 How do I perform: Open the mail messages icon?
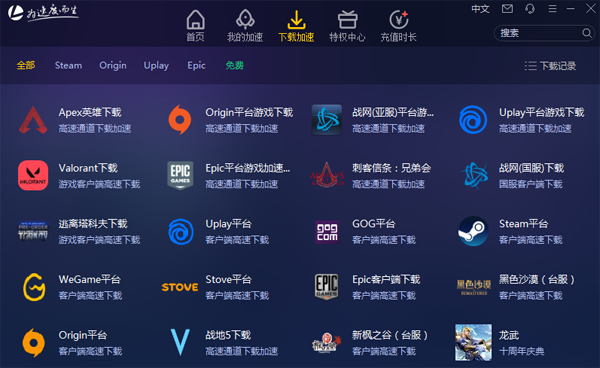point(507,8)
